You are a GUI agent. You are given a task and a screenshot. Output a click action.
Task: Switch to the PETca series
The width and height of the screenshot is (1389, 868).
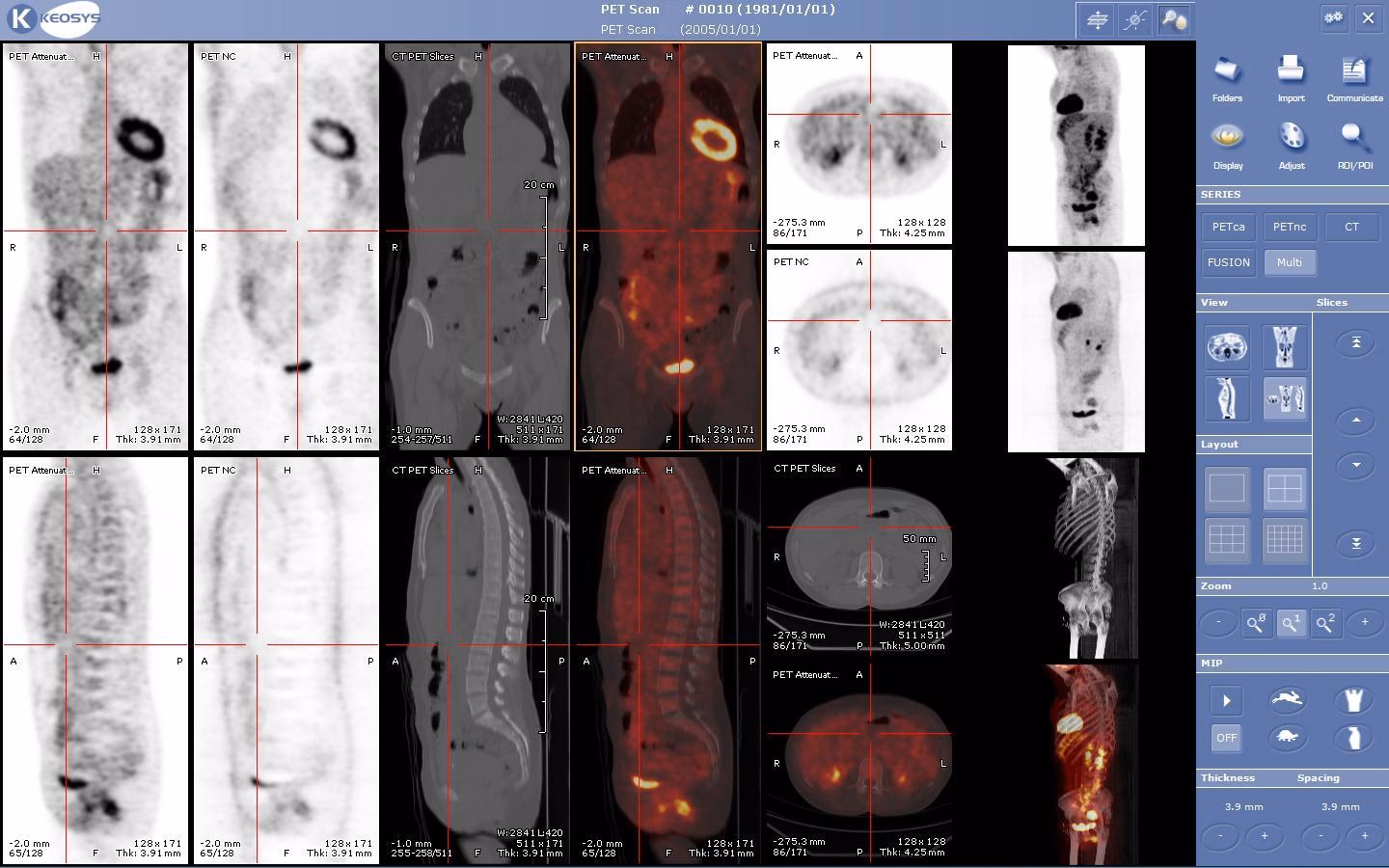point(1228,227)
